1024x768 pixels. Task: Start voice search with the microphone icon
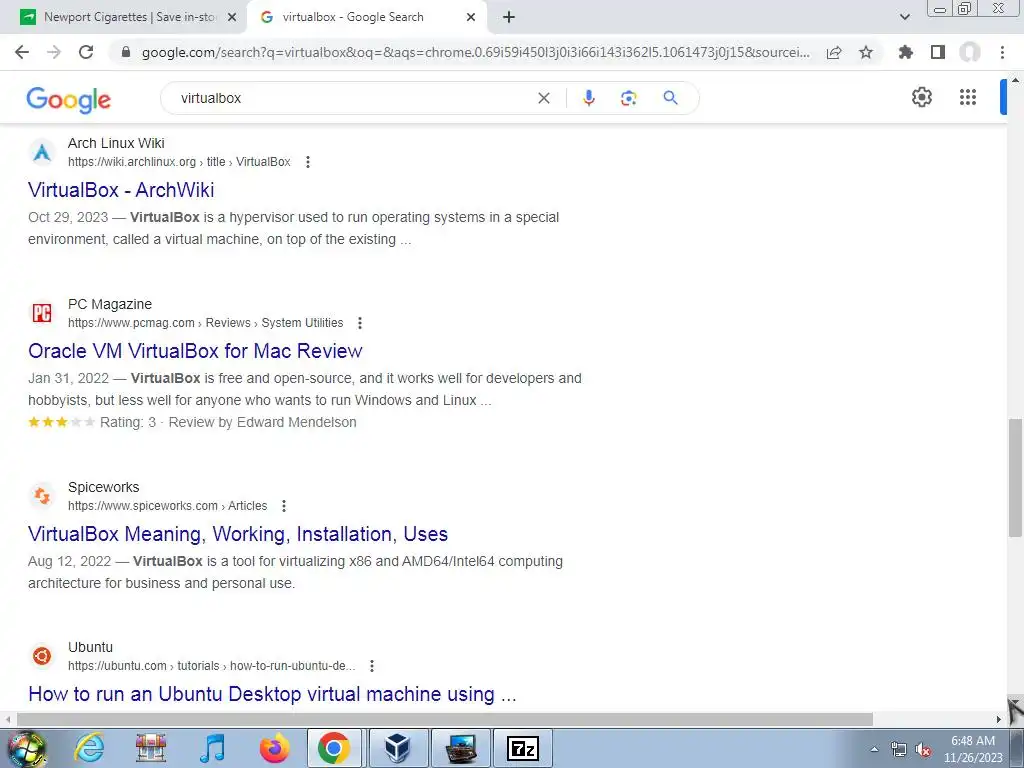pyautogui.click(x=588, y=98)
